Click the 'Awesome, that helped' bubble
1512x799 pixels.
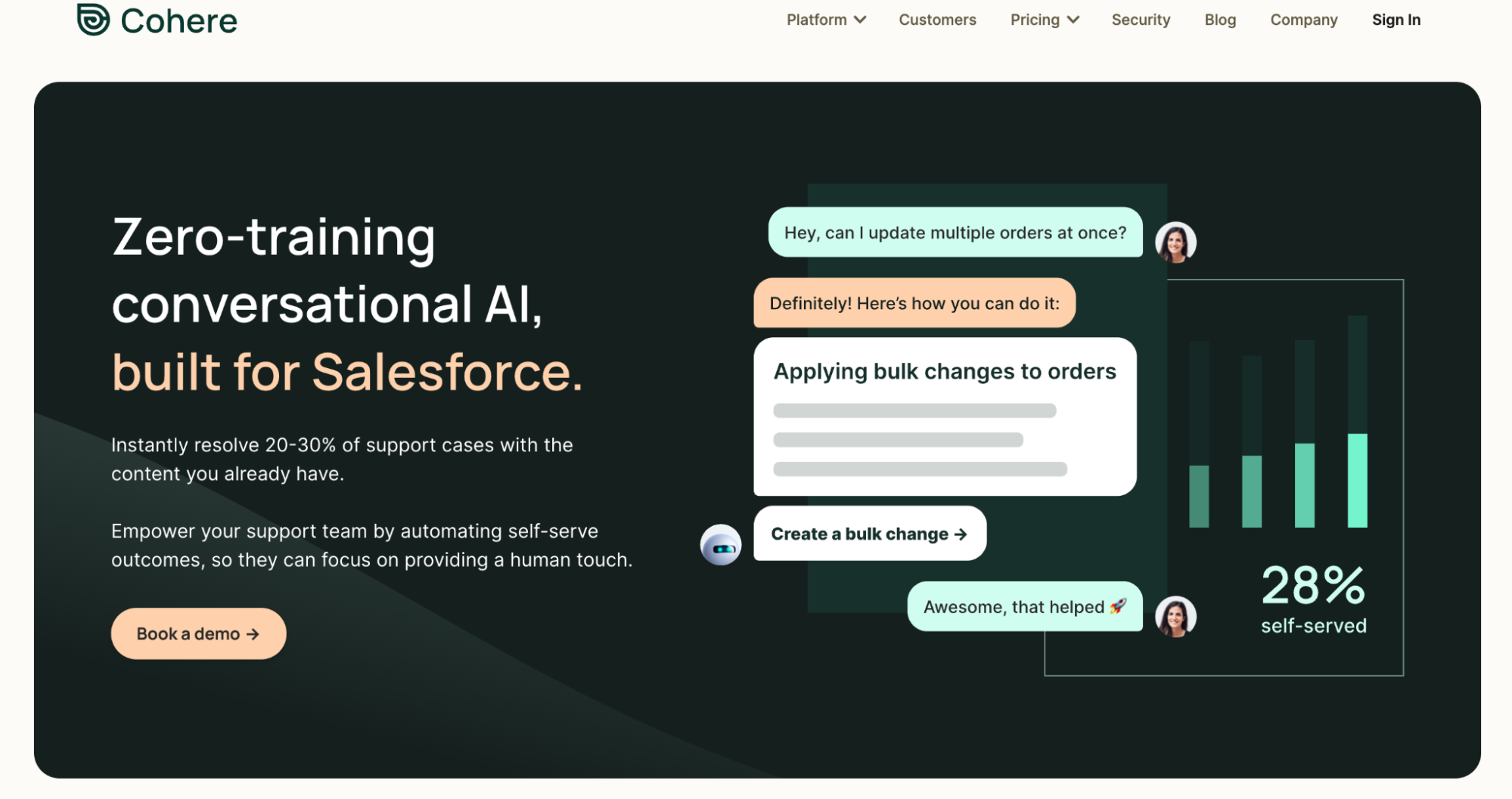(x=1025, y=606)
